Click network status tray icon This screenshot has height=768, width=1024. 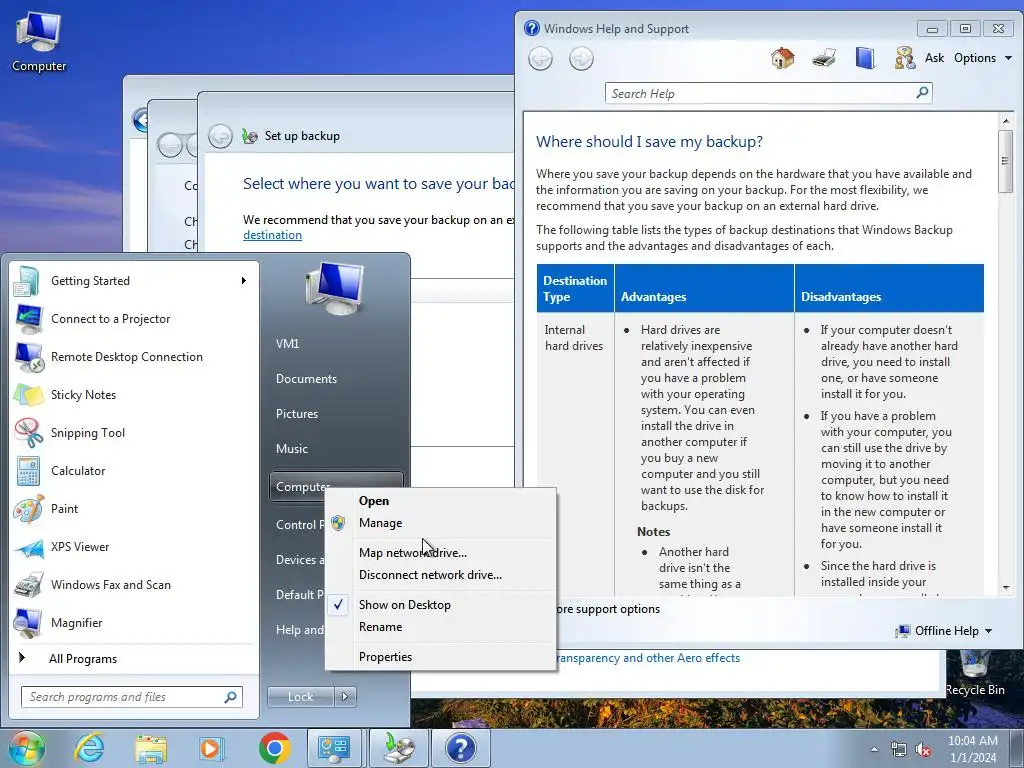899,750
